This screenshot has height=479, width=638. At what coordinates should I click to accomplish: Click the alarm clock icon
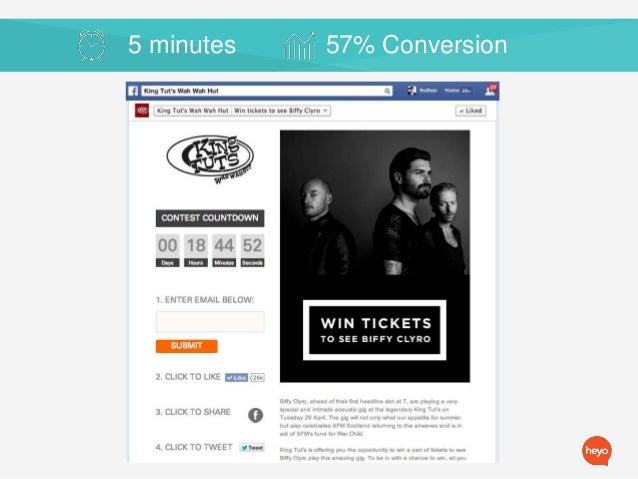click(x=92, y=46)
